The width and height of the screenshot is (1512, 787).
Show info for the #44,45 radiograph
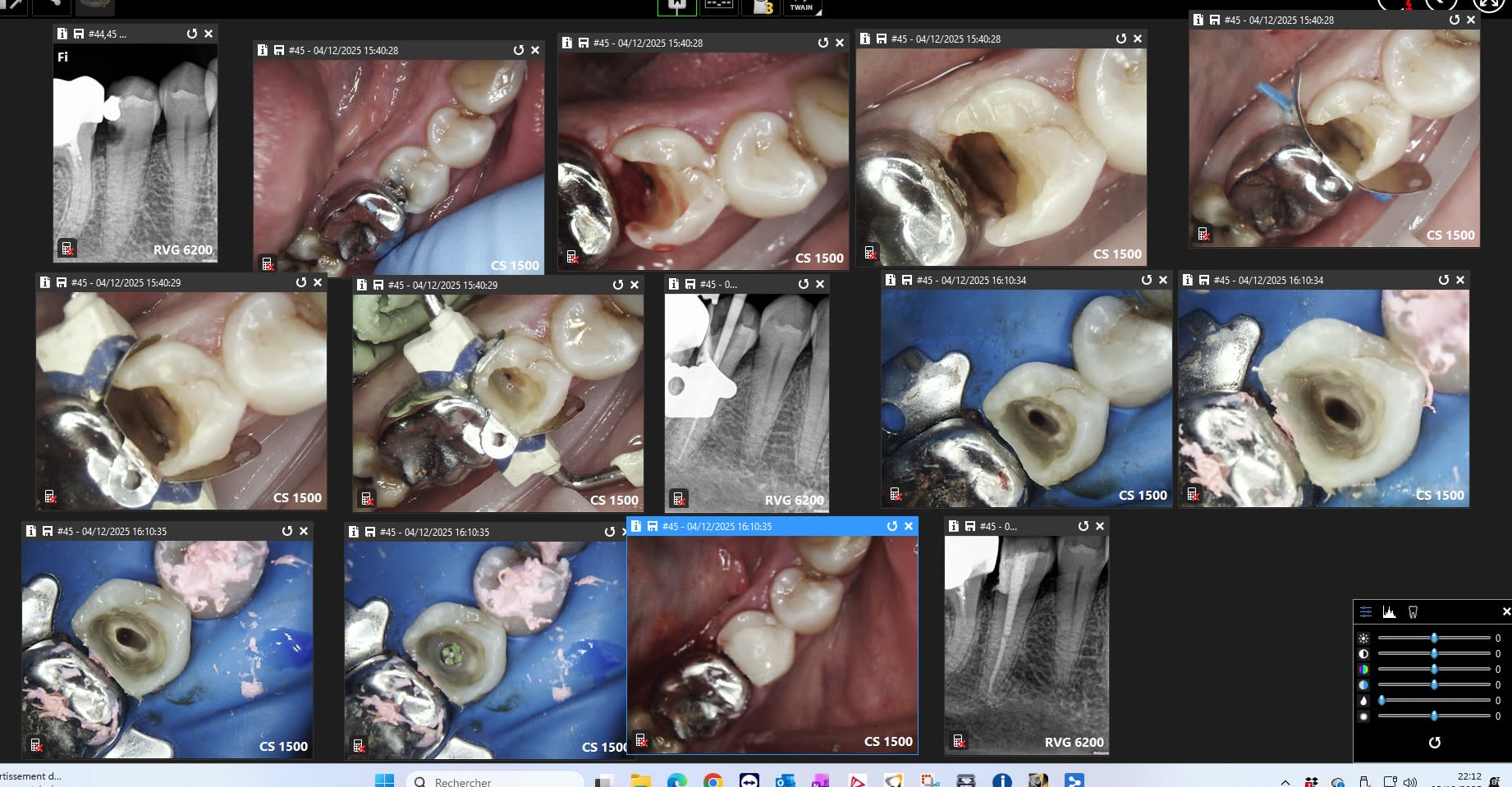62,34
